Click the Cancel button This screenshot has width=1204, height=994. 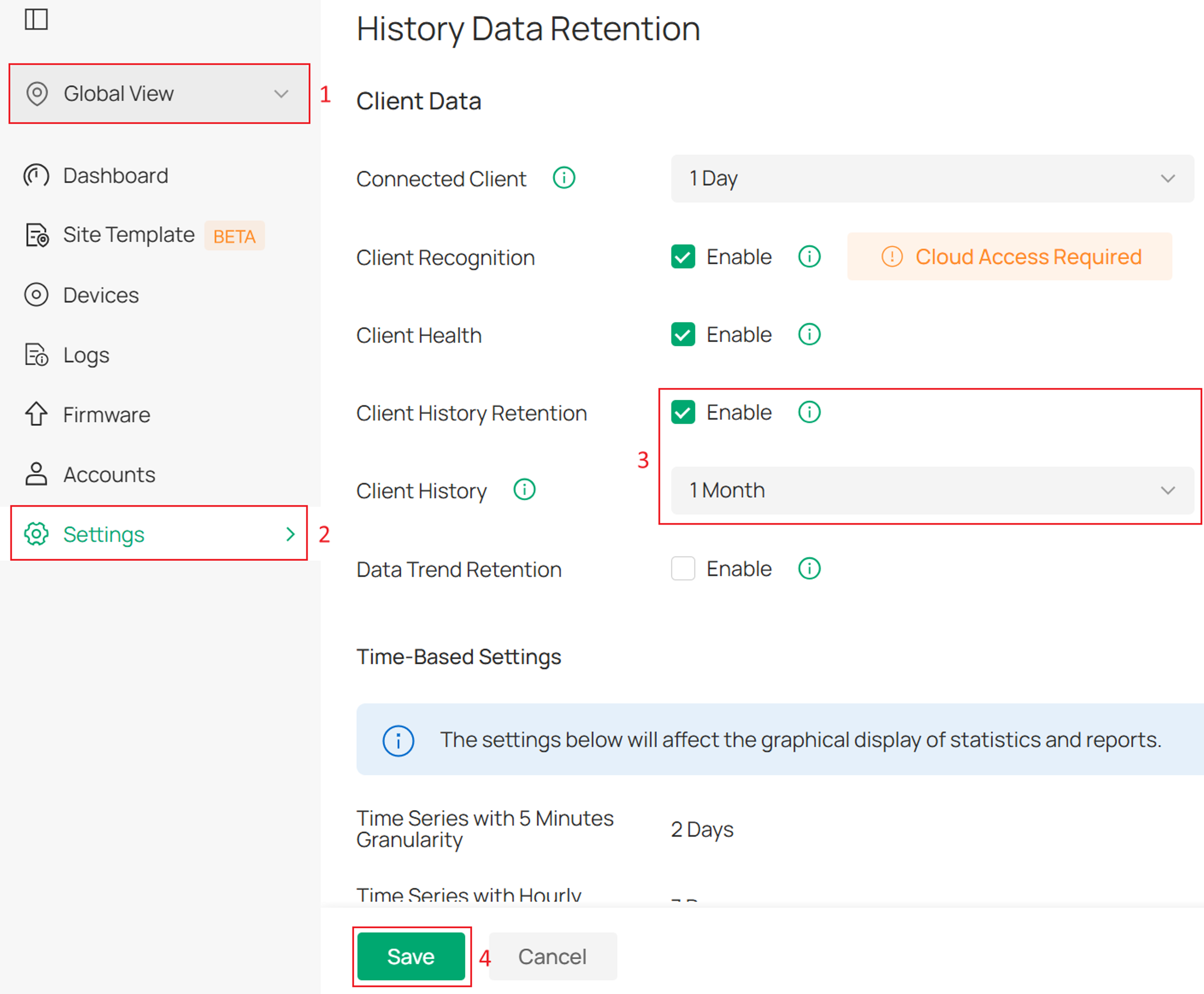coord(553,956)
